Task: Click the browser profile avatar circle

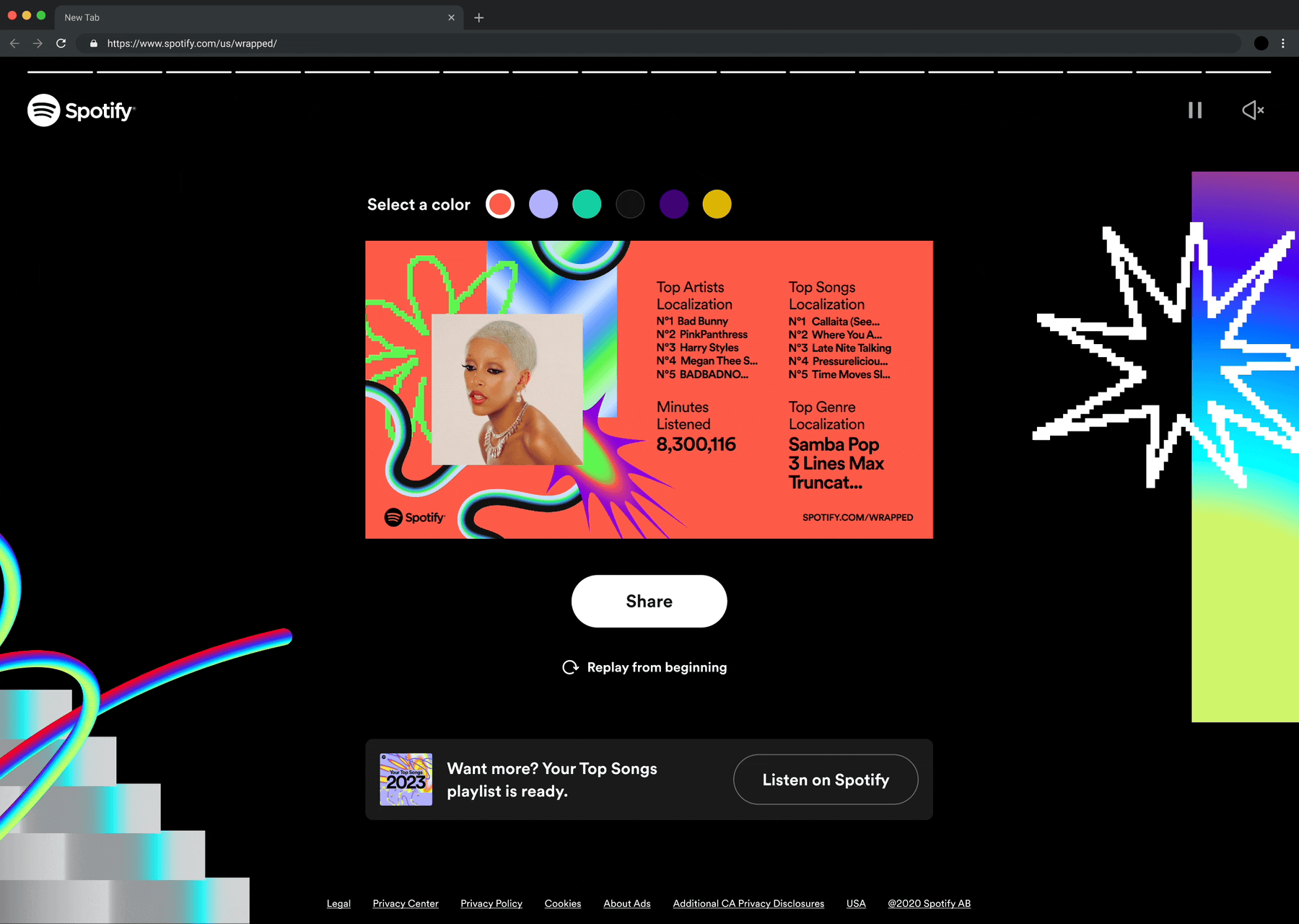Action: [1261, 43]
